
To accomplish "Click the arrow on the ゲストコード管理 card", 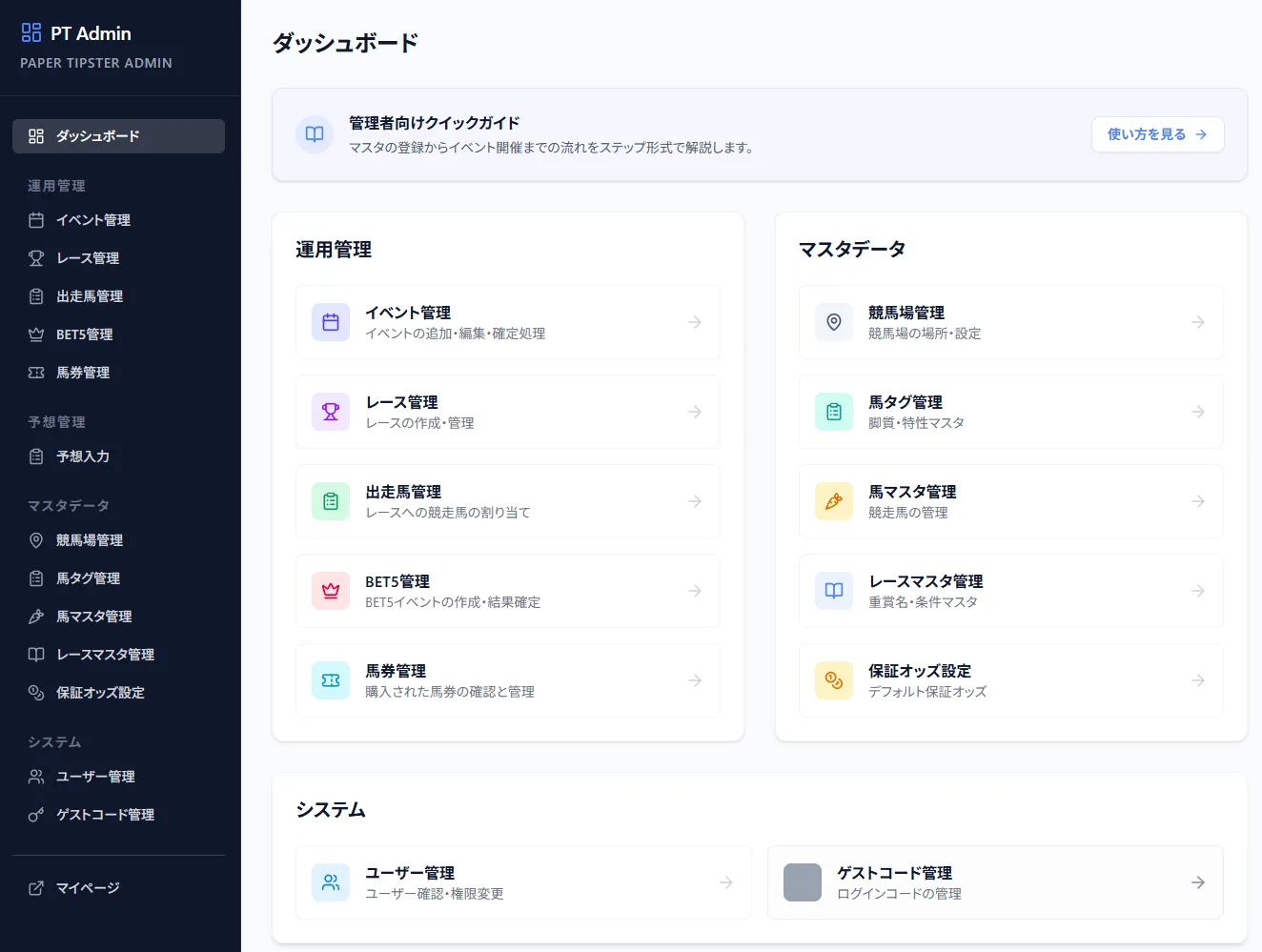I will pyautogui.click(x=1198, y=882).
